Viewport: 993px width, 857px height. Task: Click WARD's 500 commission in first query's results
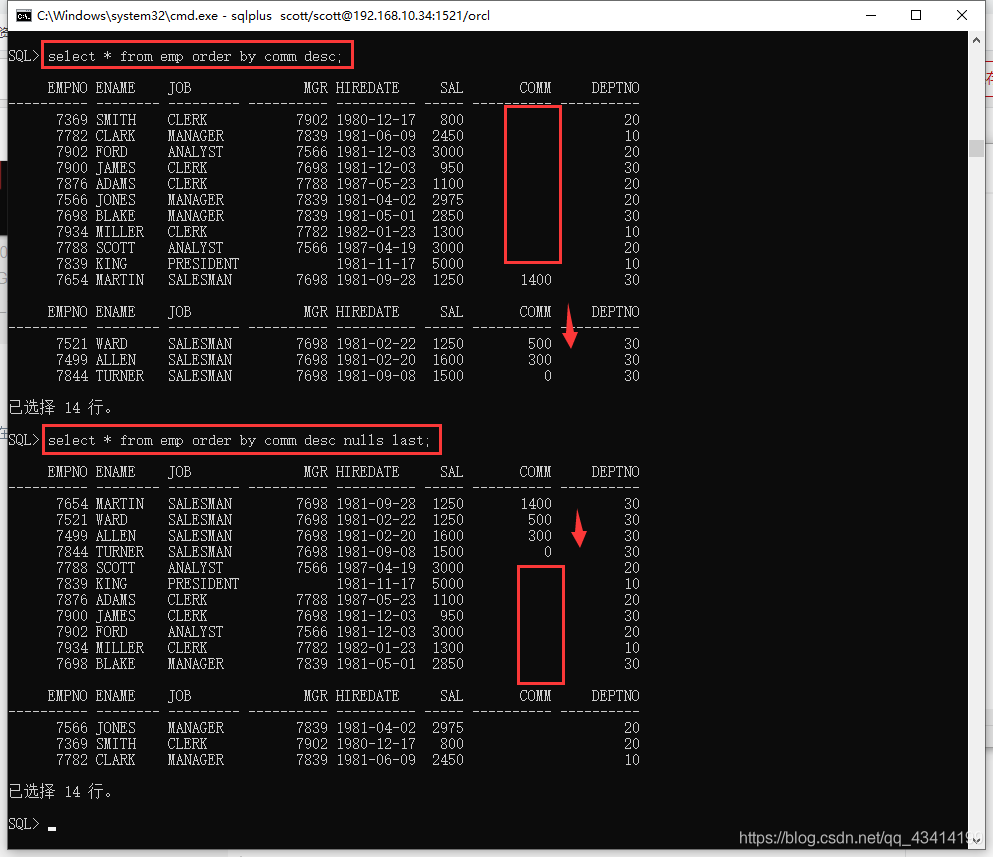pos(540,344)
